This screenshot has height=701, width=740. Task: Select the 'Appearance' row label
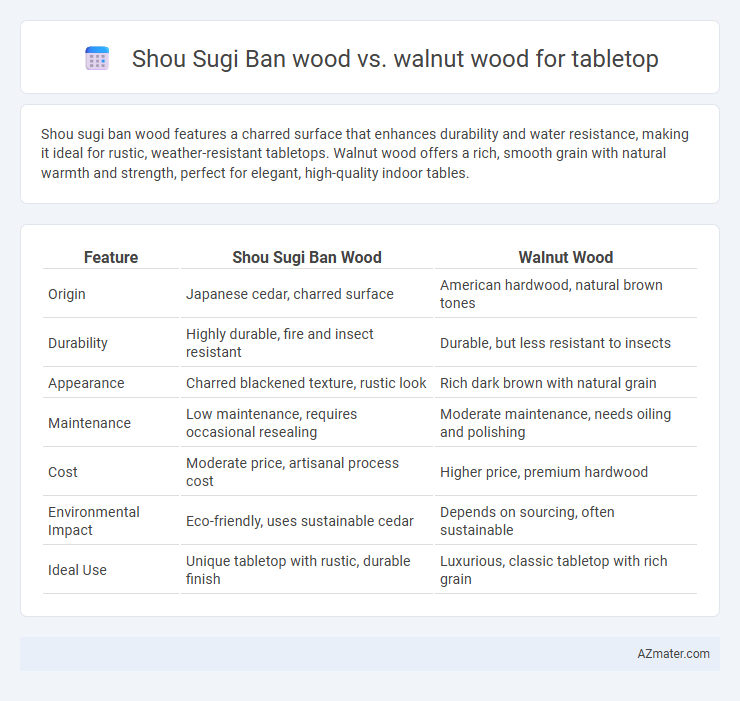(x=86, y=383)
